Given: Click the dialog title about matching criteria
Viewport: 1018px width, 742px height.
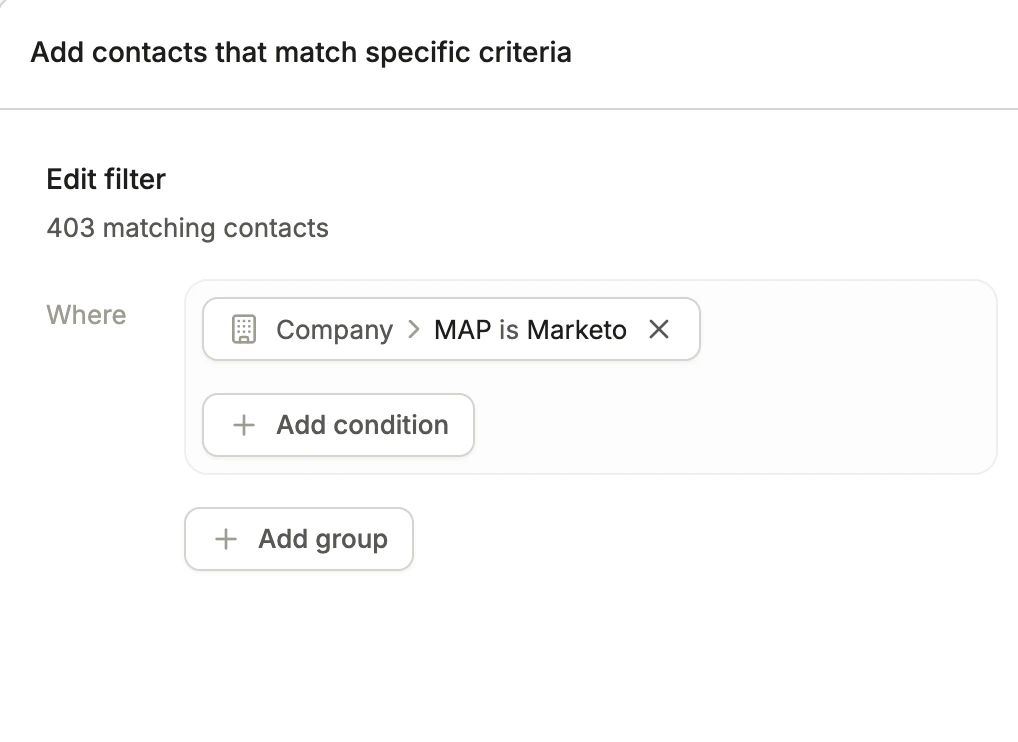Looking at the screenshot, I should 301,52.
